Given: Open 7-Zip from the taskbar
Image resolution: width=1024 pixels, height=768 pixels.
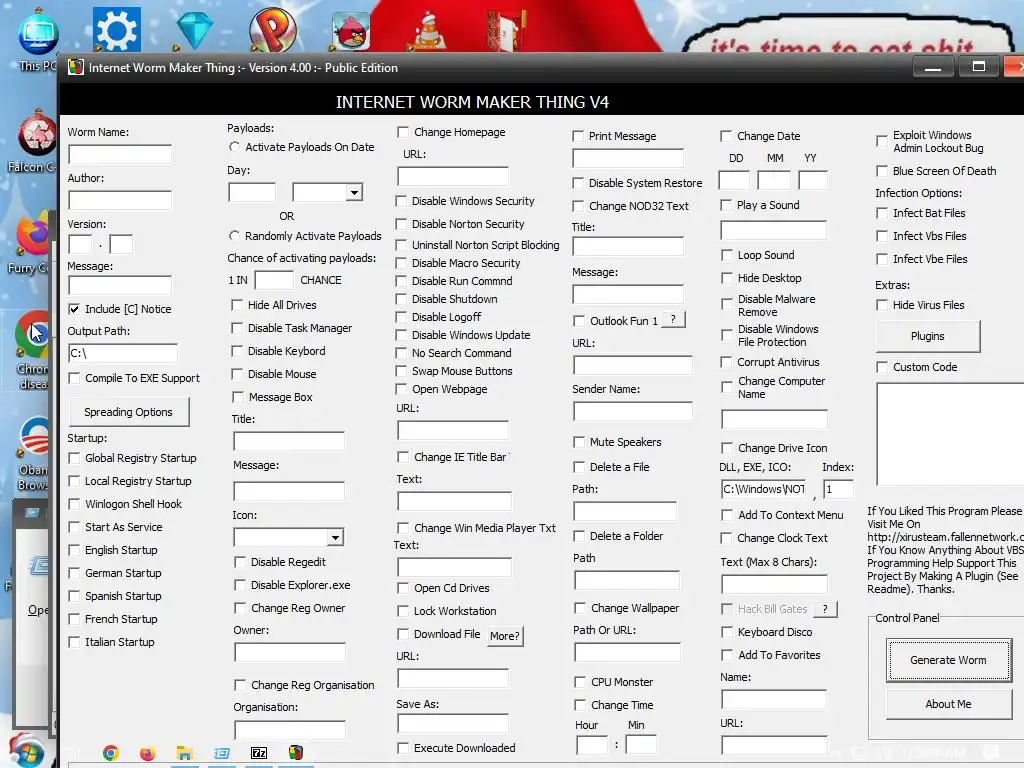Looking at the screenshot, I should tap(259, 753).
